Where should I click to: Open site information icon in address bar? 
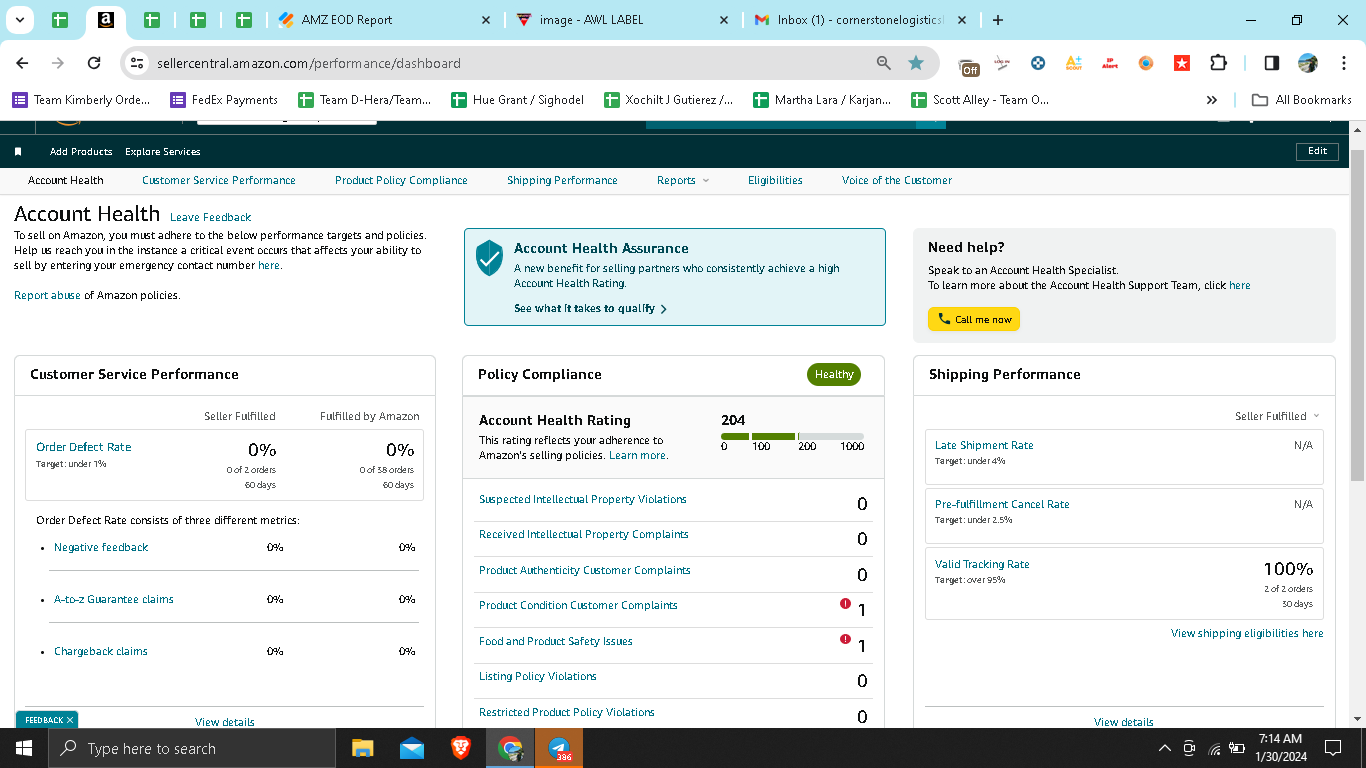coord(138,63)
